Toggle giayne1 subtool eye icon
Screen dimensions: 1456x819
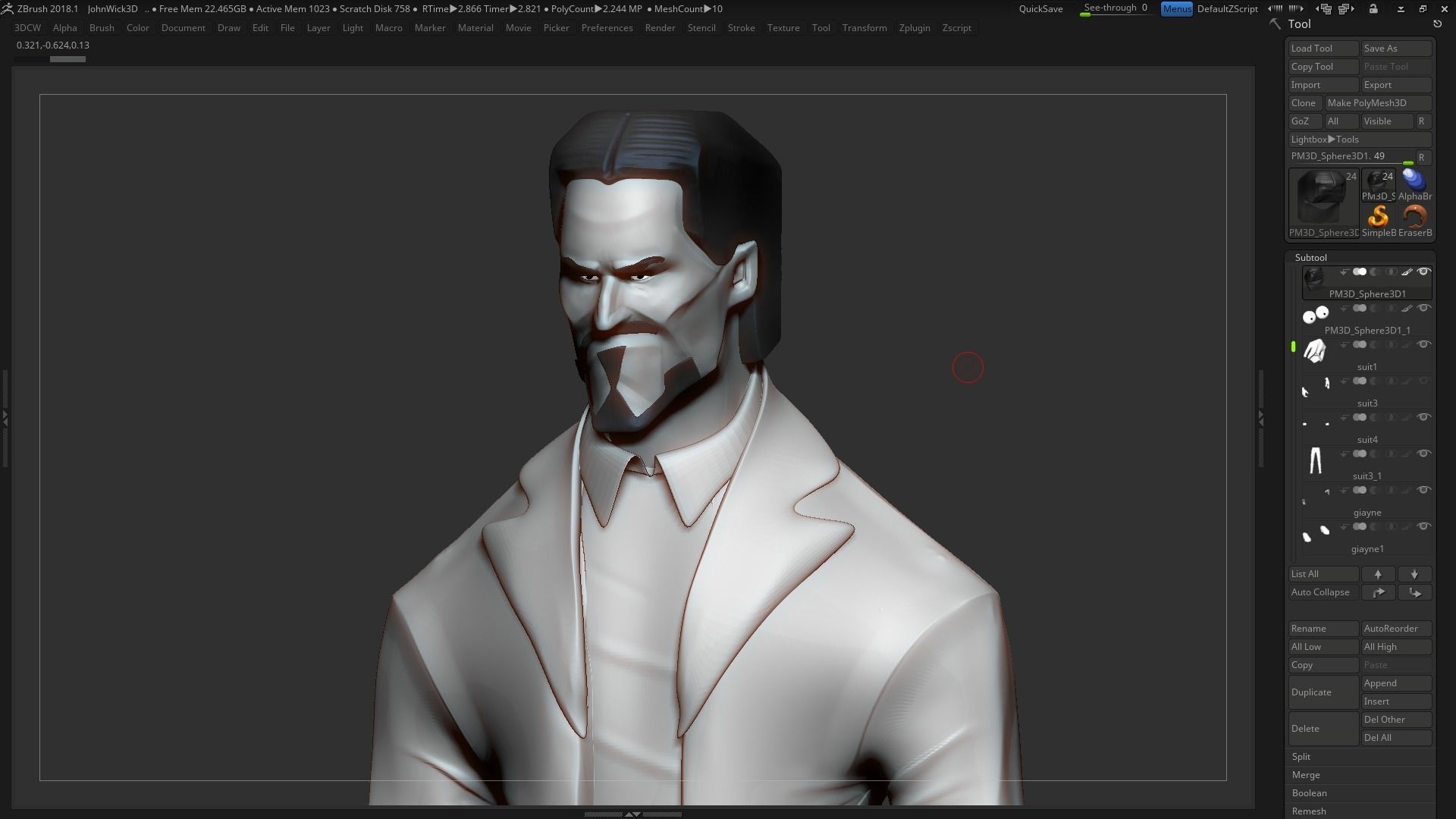[x=1423, y=526]
